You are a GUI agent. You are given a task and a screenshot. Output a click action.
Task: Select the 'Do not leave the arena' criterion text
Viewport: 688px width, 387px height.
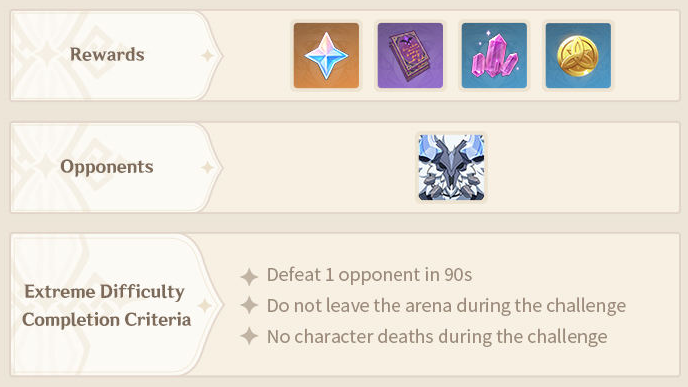[446, 306]
